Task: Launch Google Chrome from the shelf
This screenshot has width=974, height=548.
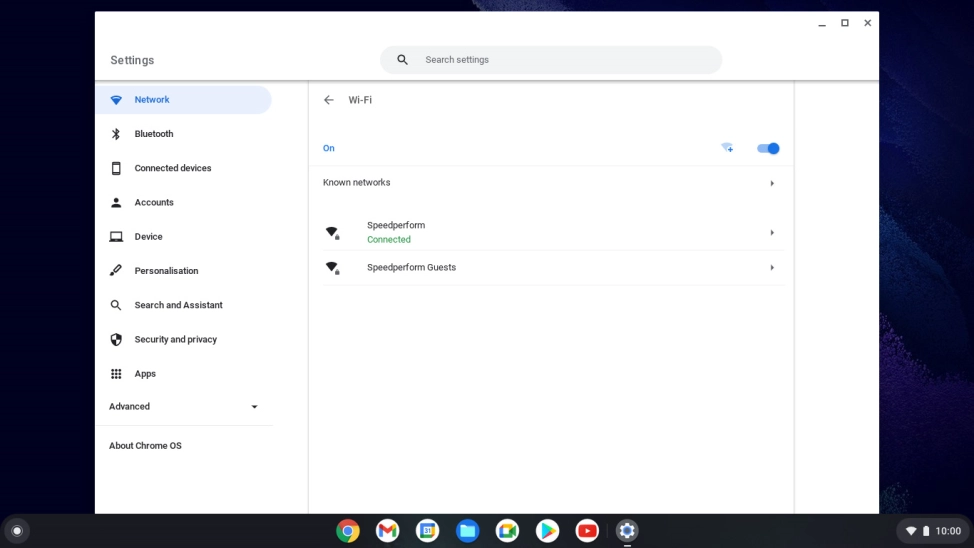Action: point(348,531)
